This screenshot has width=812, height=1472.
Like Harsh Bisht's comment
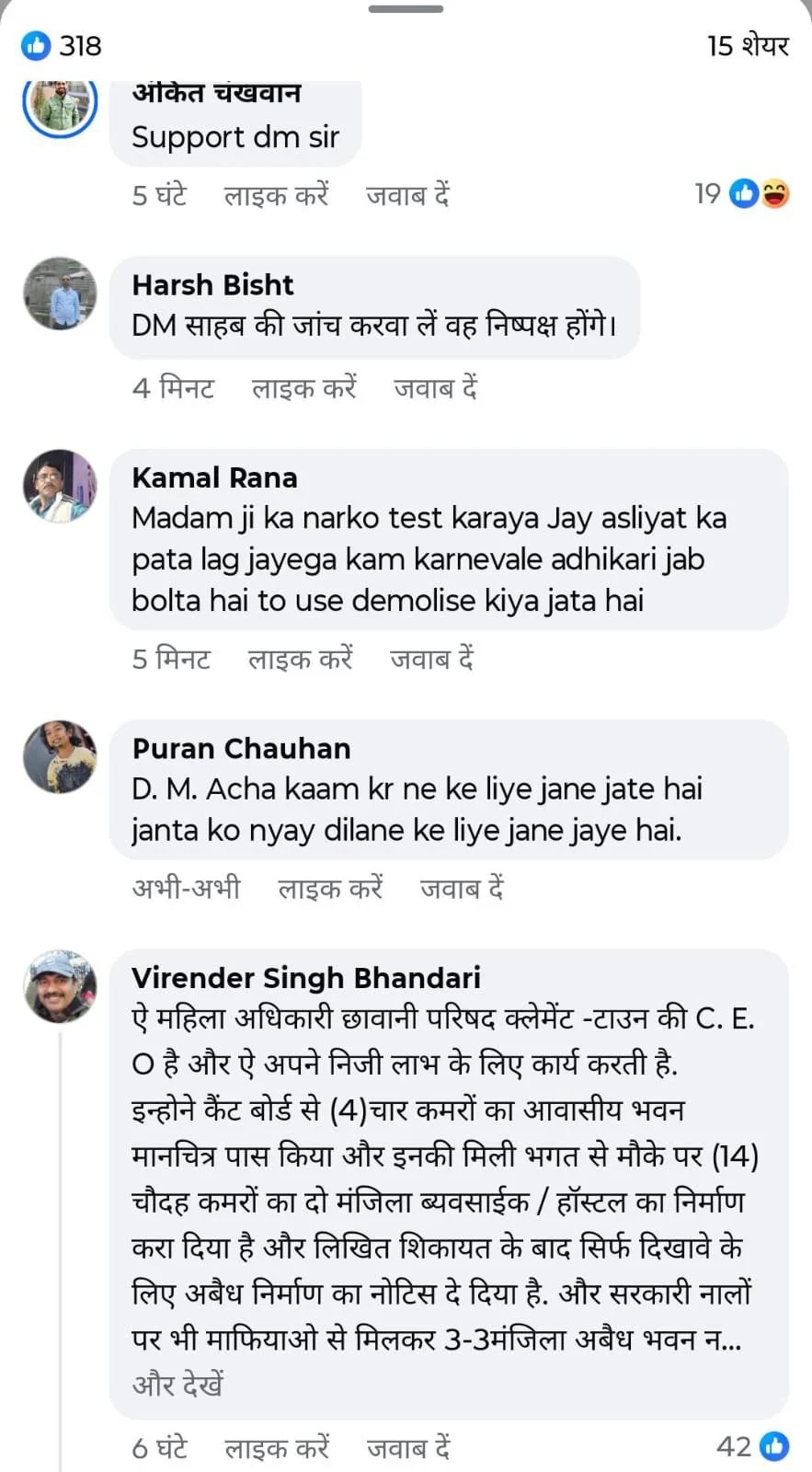tap(303, 388)
